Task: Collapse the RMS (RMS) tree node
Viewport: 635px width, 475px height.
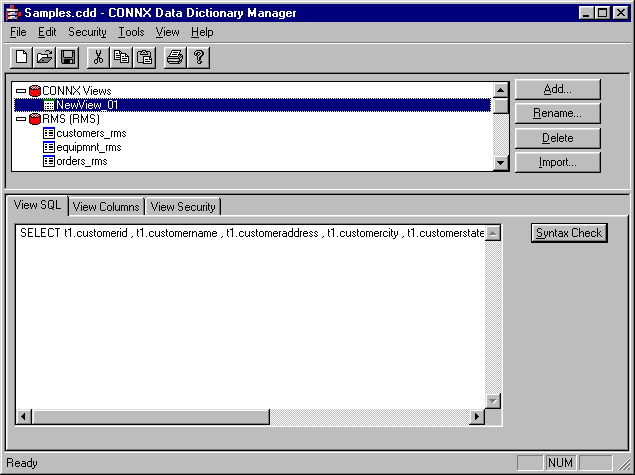Action: 21,119
